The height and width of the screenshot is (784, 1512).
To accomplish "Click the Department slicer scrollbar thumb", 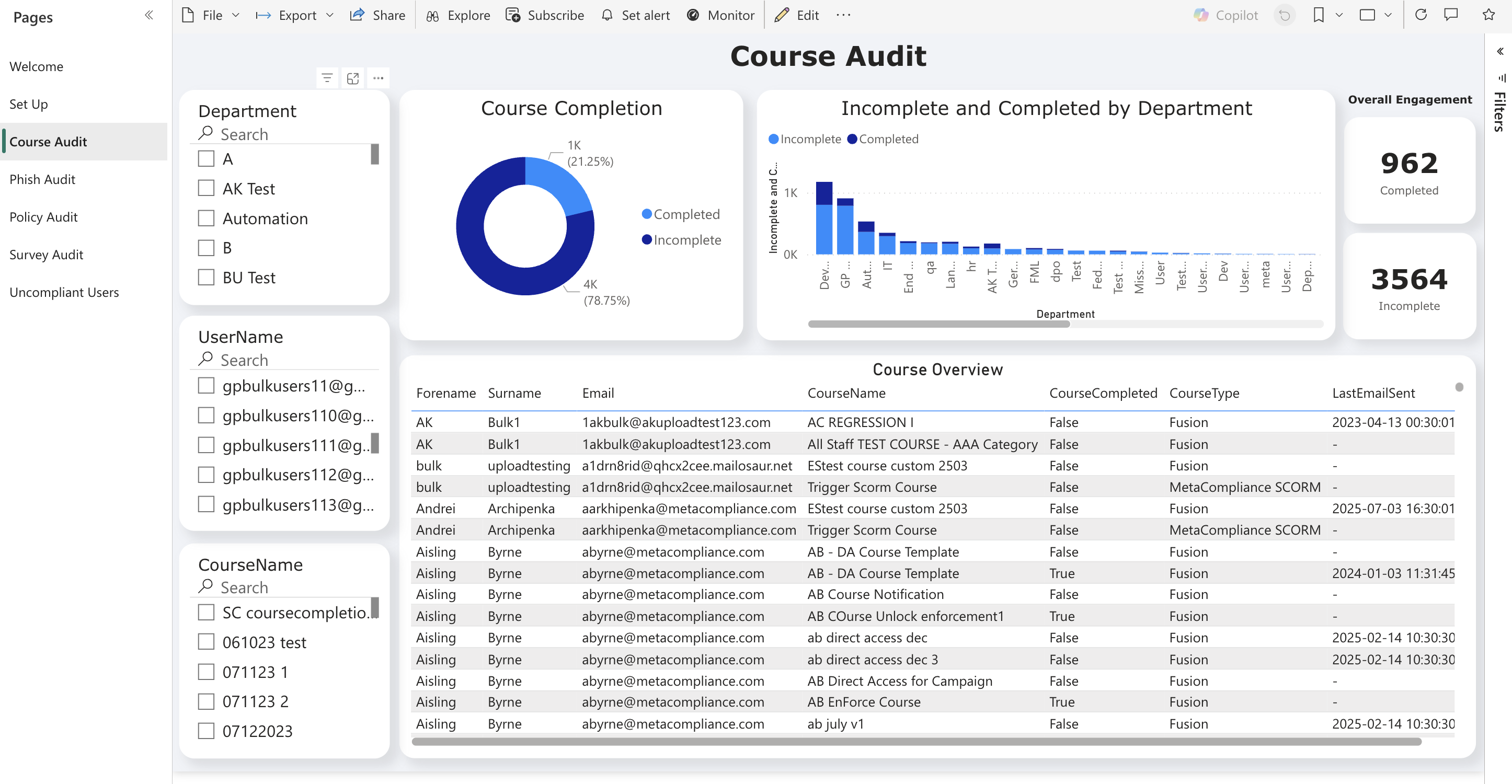I will [x=375, y=154].
